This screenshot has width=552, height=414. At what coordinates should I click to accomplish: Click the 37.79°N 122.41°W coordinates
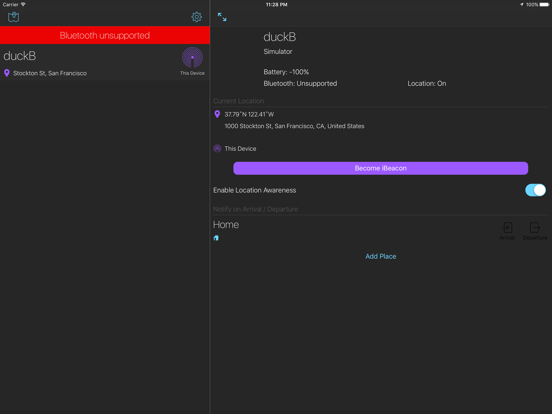(249, 114)
